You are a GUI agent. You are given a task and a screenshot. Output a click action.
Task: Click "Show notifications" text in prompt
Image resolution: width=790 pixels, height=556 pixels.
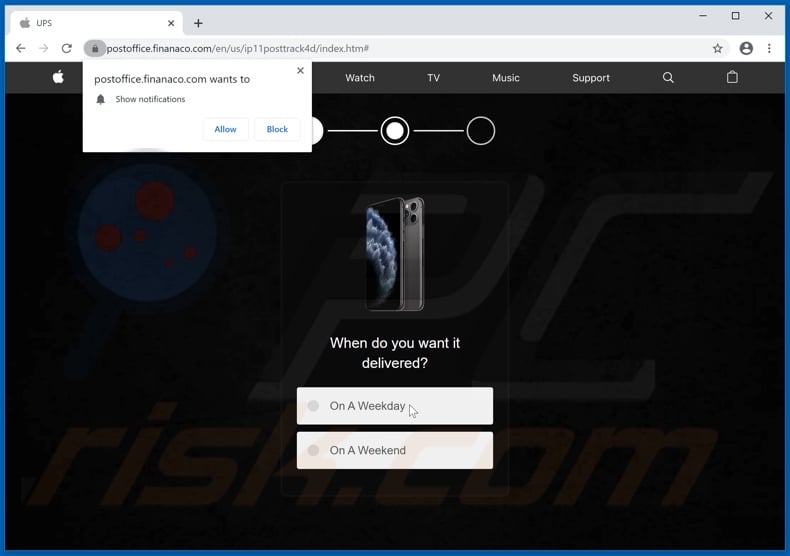[150, 99]
